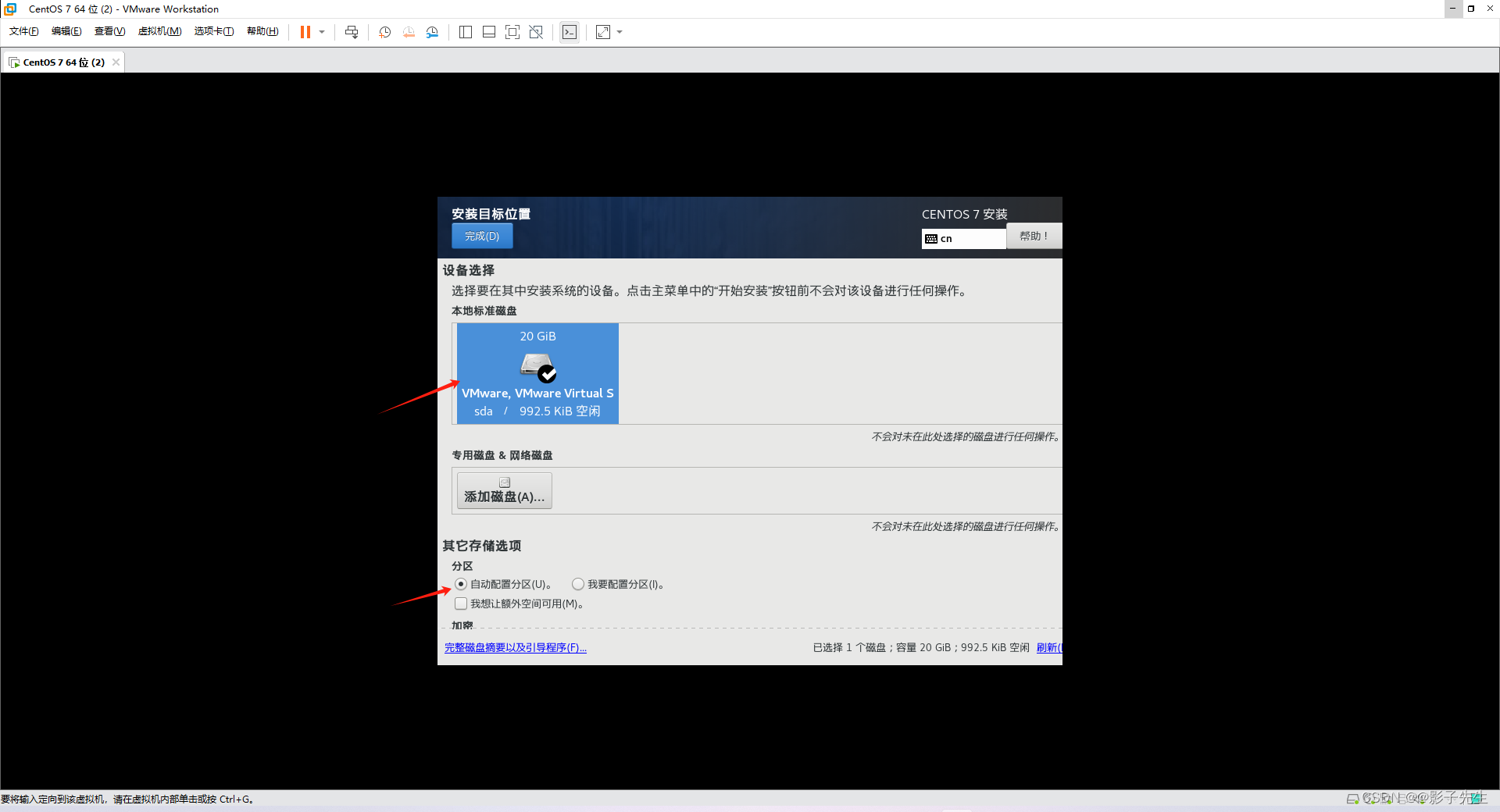Take a snapshot of this virtual machine
The width and height of the screenshot is (1500, 812).
click(384, 32)
